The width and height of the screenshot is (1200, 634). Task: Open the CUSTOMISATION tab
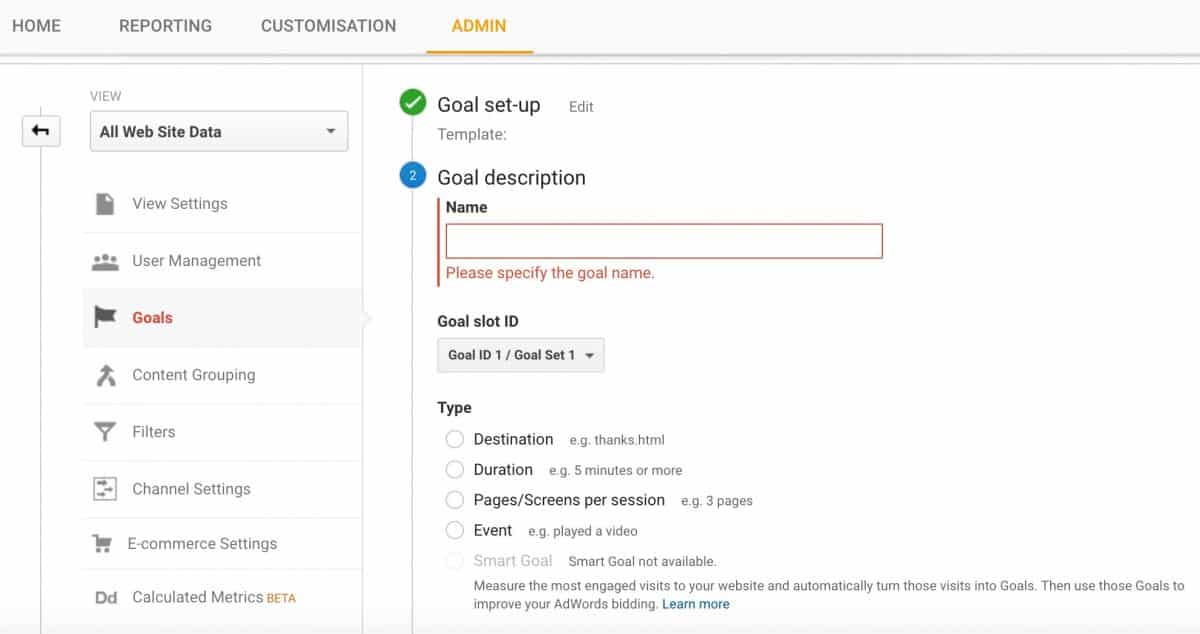click(328, 26)
